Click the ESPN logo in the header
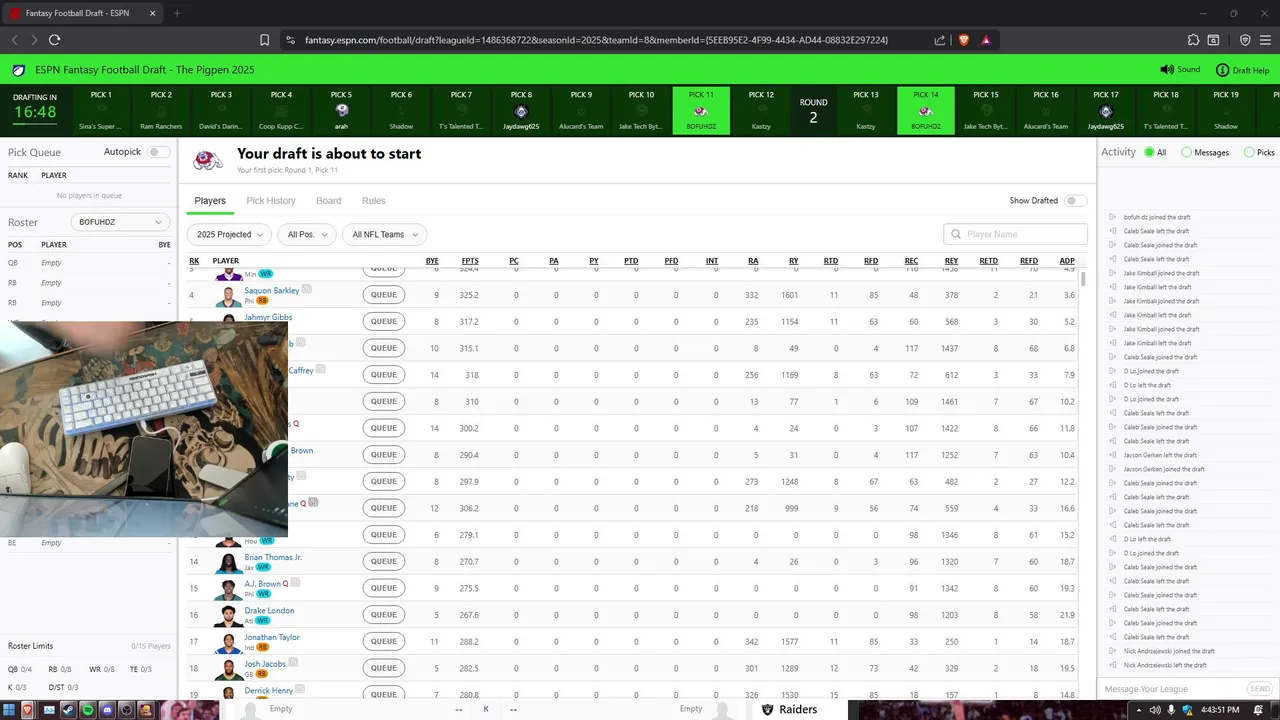The width and height of the screenshot is (1280, 720). 18,70
